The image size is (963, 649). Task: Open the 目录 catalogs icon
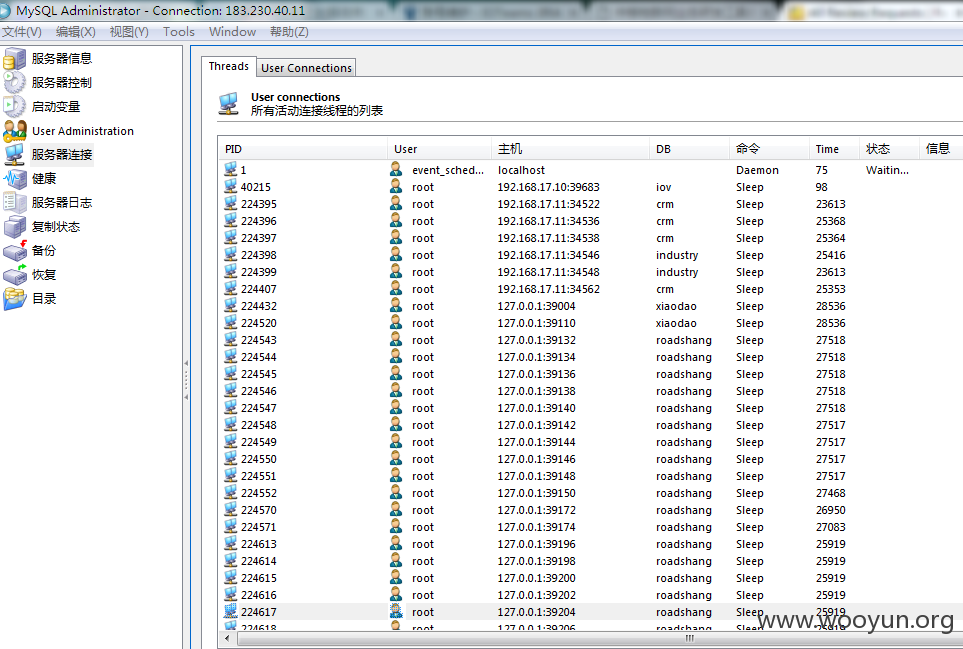[15, 298]
